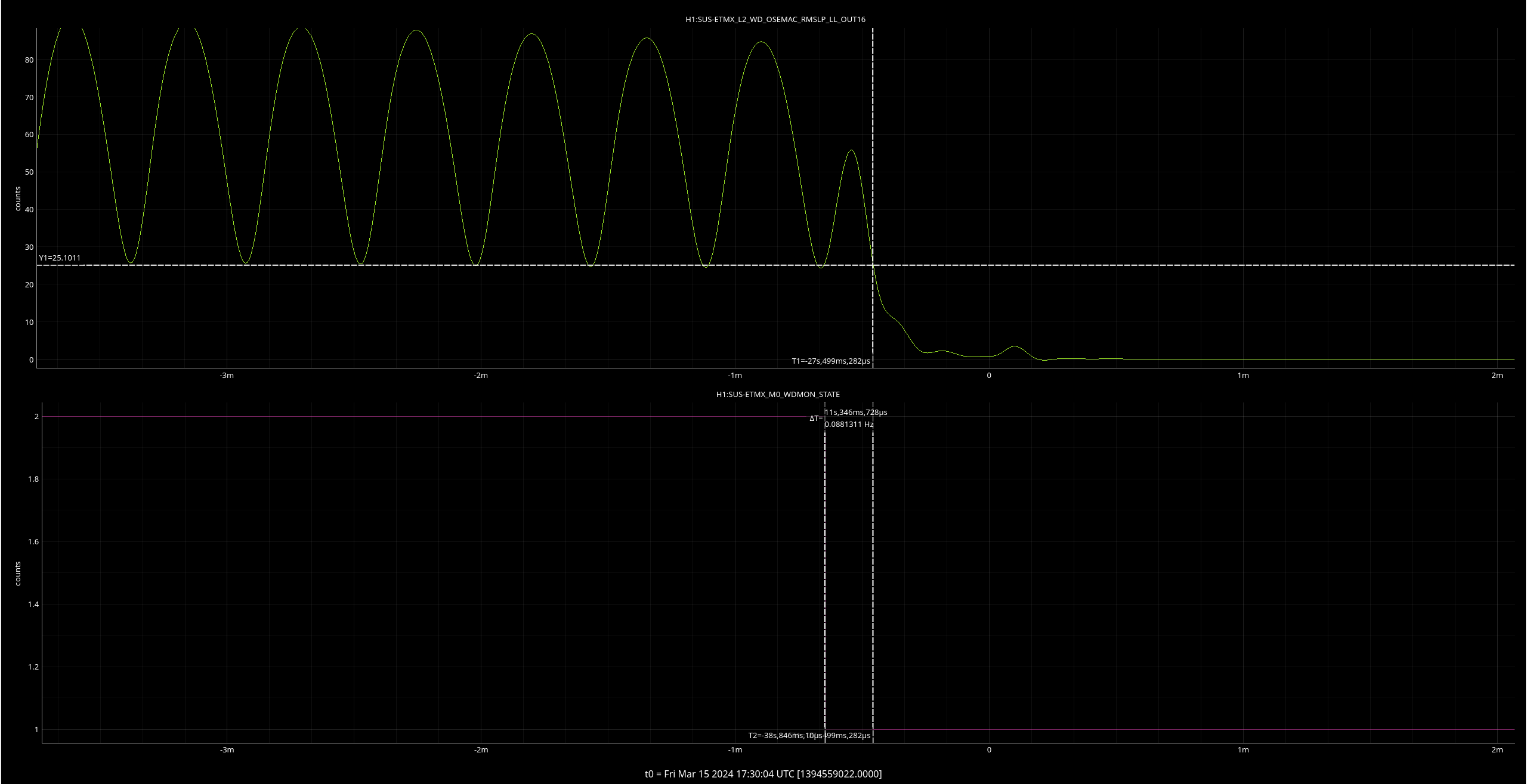Click the small 55-count peak on yellow trace
Viewport: 1527px width, 784px height.
coord(851,150)
